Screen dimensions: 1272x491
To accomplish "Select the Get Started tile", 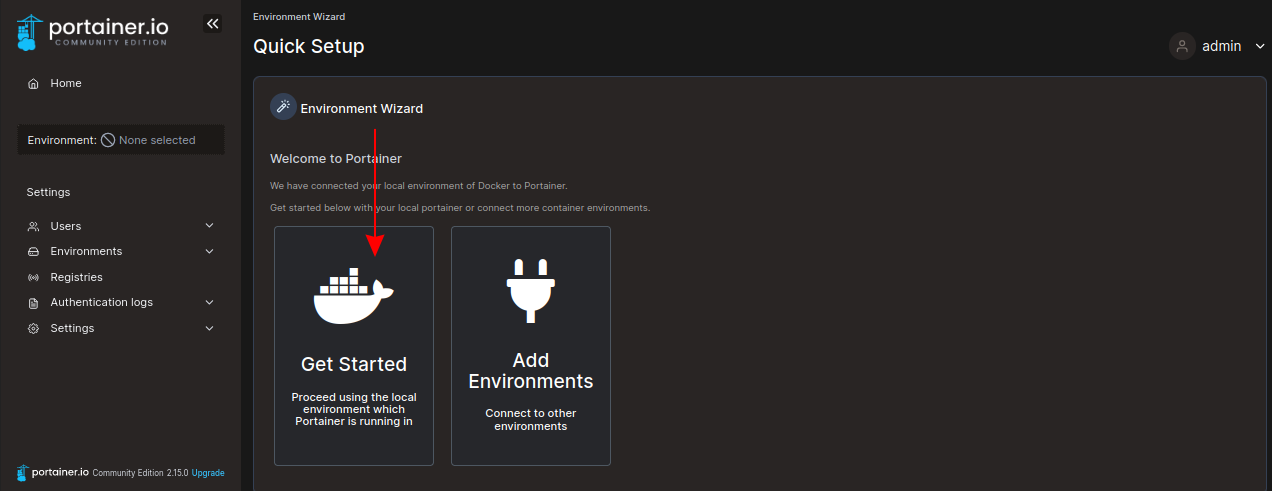I will click(x=354, y=346).
